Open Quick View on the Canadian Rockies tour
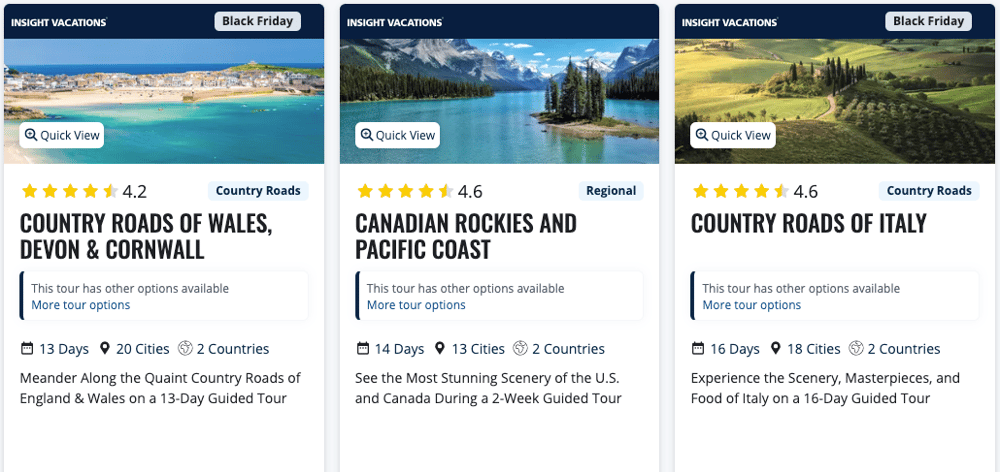The image size is (1000, 472). 397,135
